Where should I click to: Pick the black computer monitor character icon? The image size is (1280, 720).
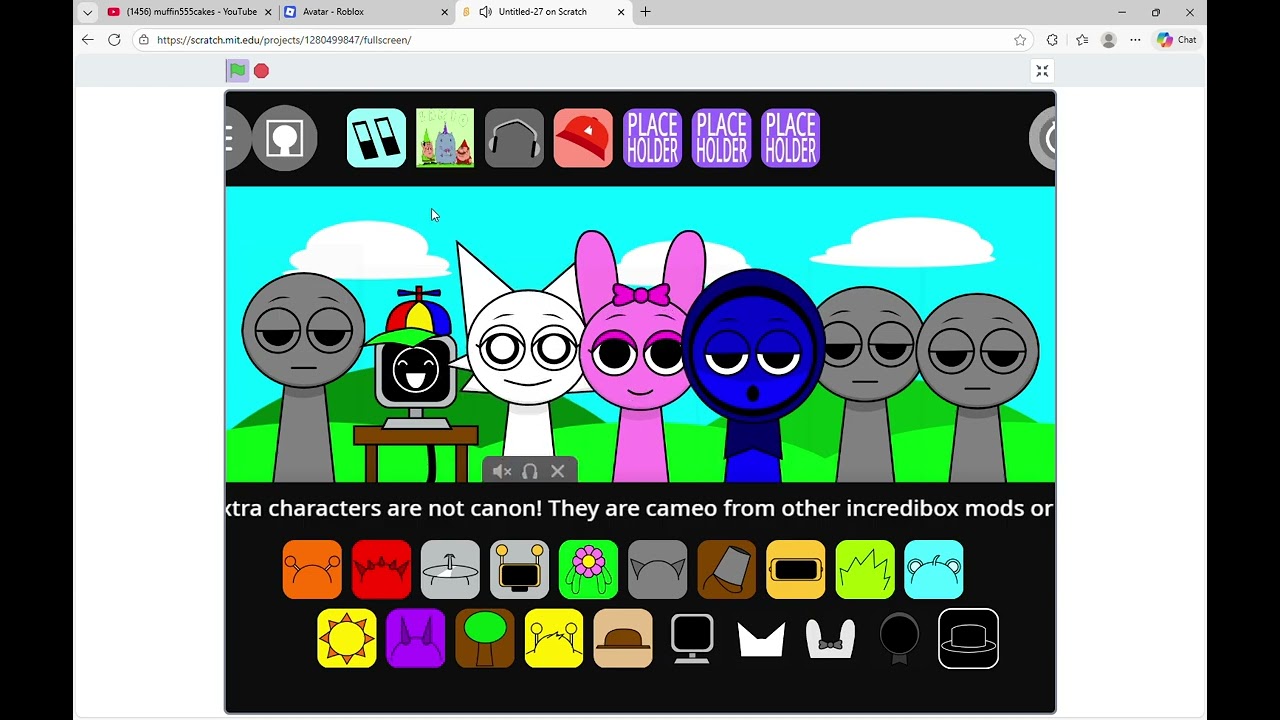[692, 638]
